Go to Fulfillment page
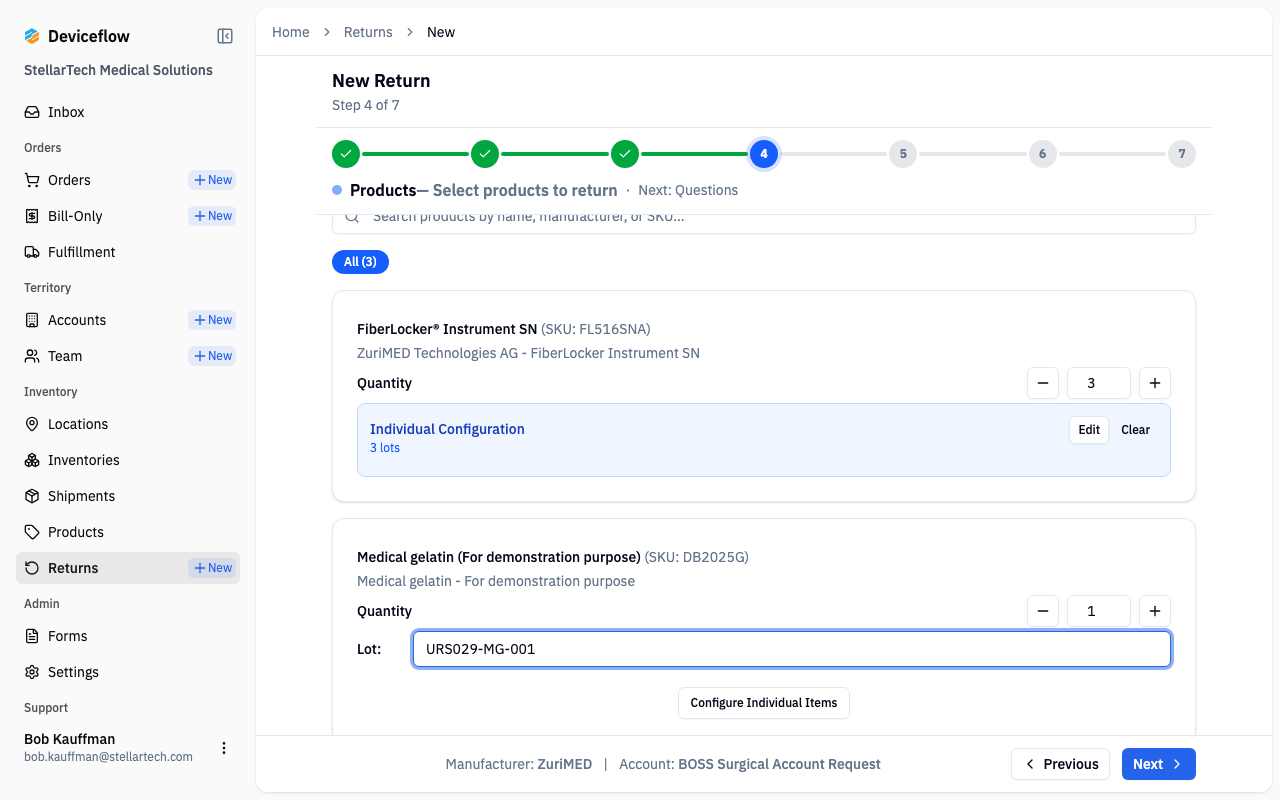The height and width of the screenshot is (800, 1280). click(x=128, y=252)
